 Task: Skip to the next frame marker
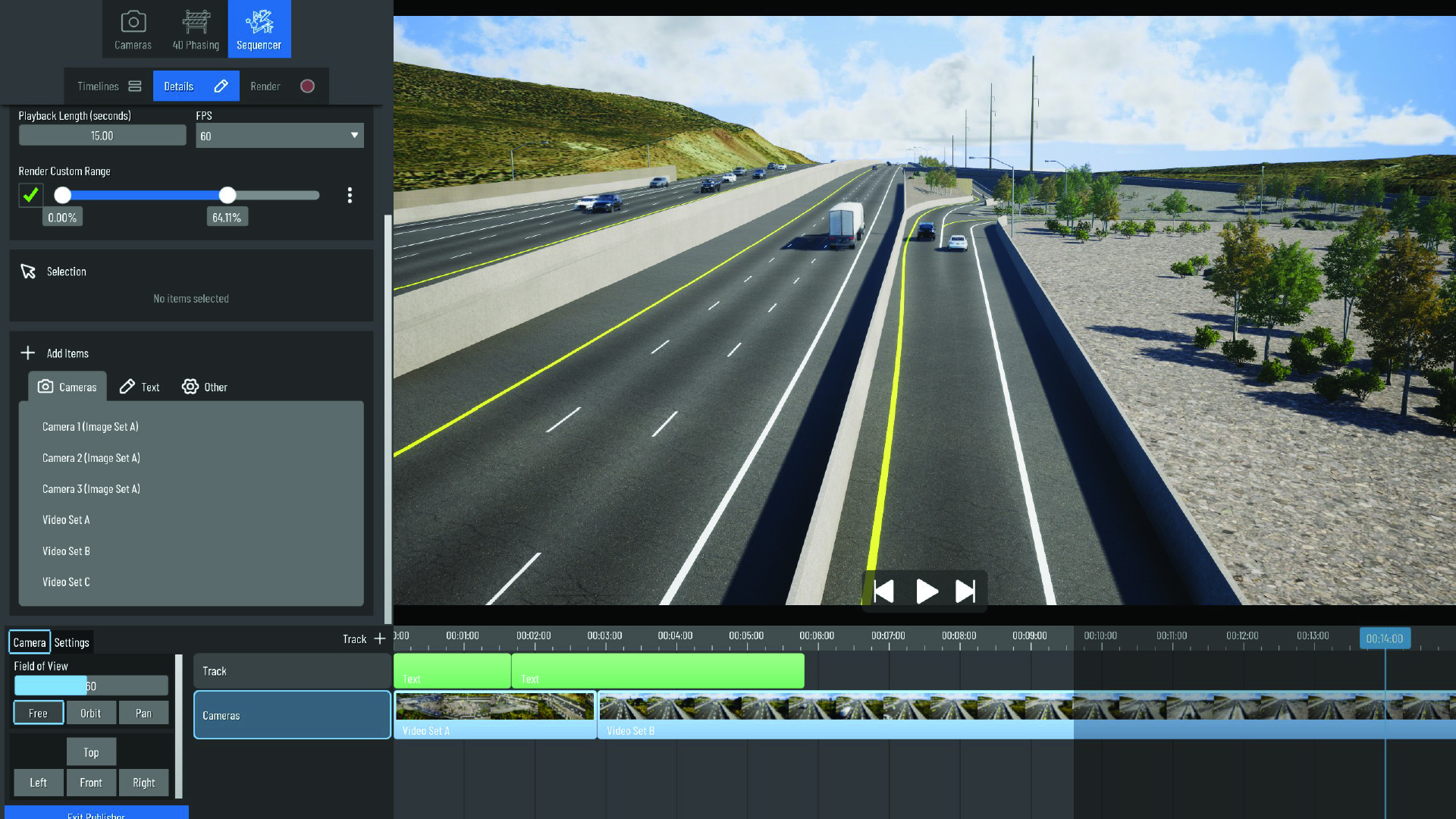[x=965, y=591]
